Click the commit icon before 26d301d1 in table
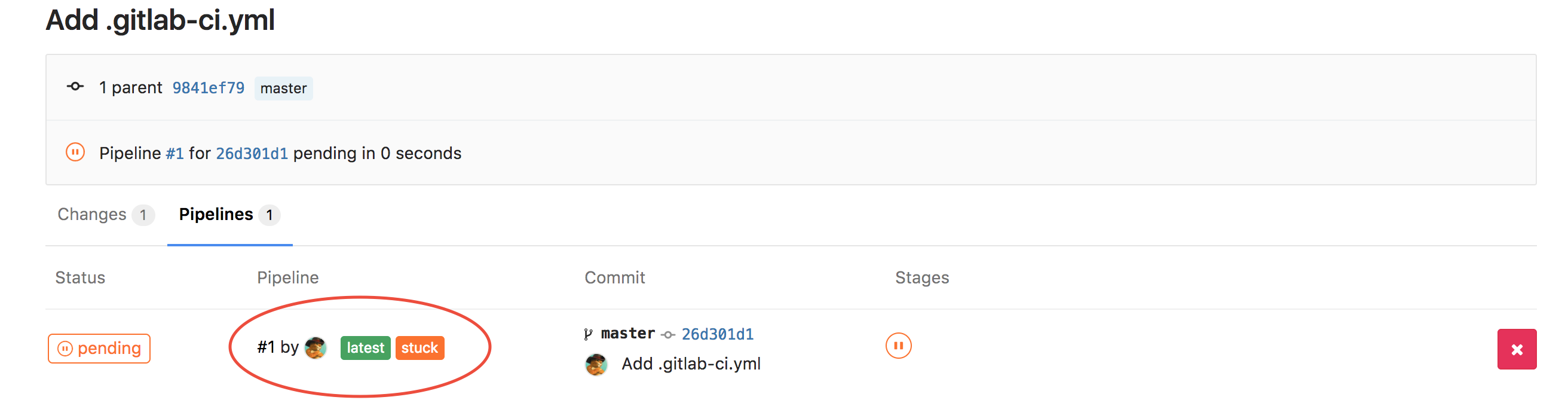 tap(667, 334)
